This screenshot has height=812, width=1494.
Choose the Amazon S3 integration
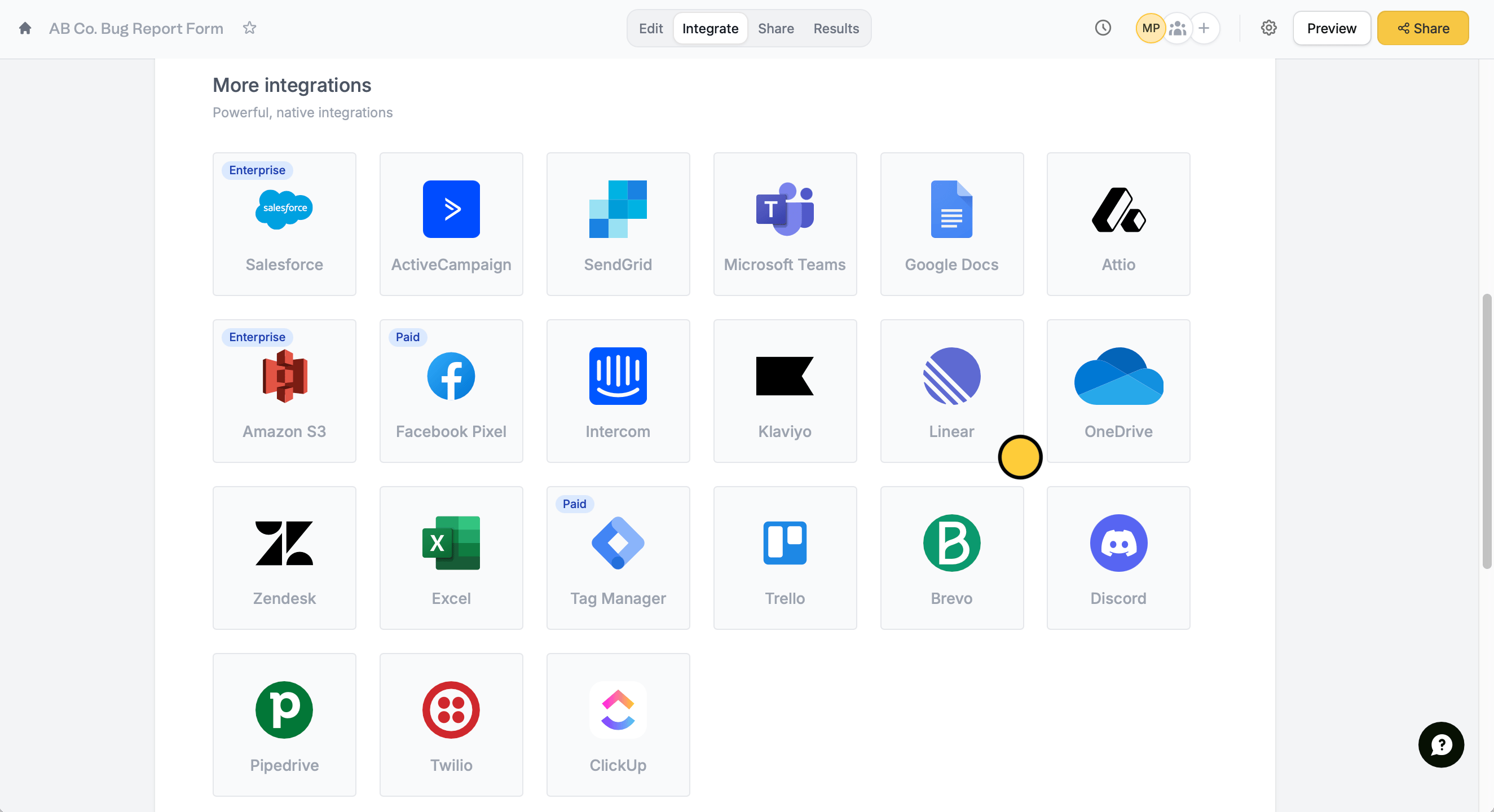pos(284,391)
